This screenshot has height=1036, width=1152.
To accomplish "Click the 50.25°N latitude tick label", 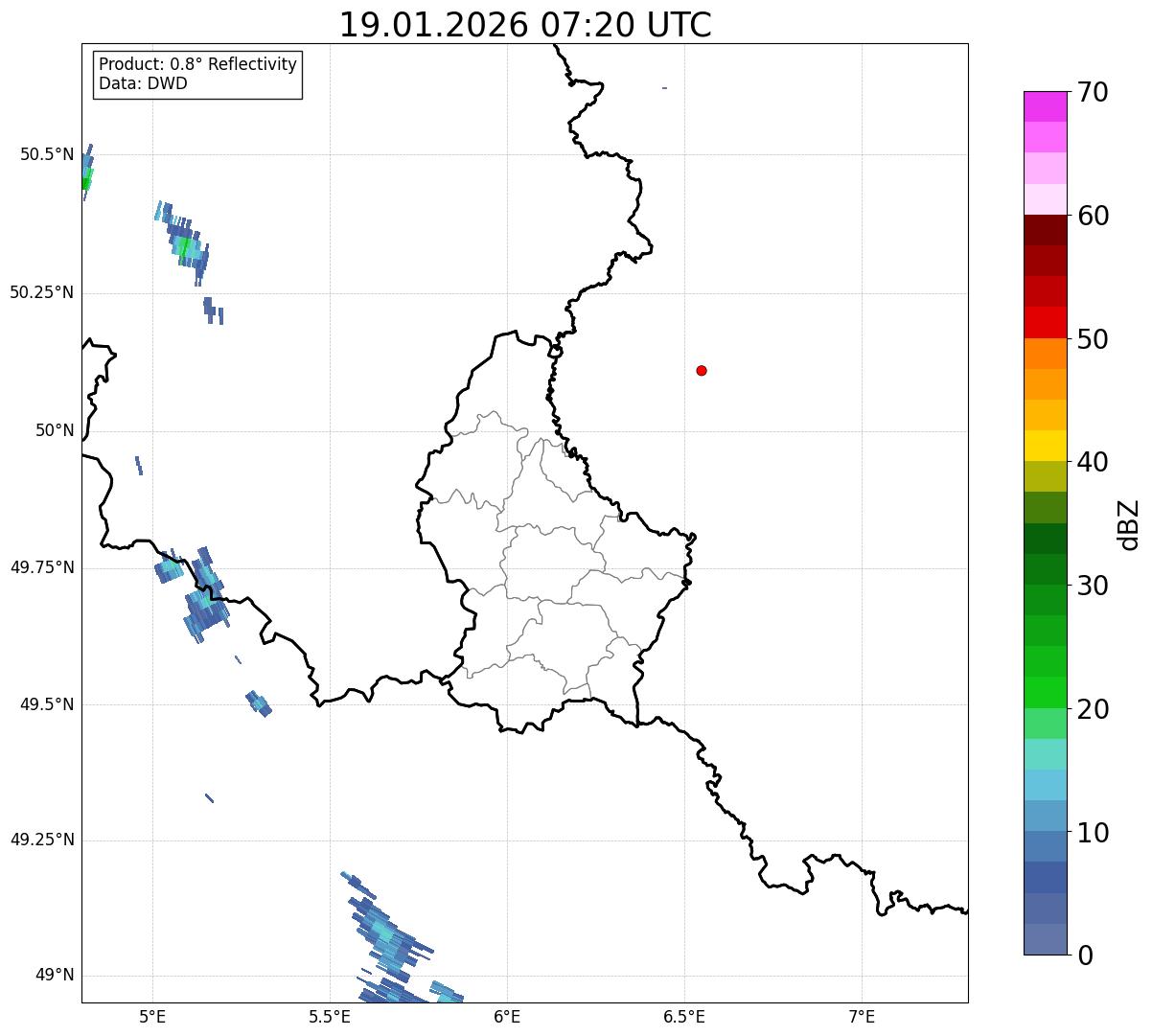I will (42, 292).
